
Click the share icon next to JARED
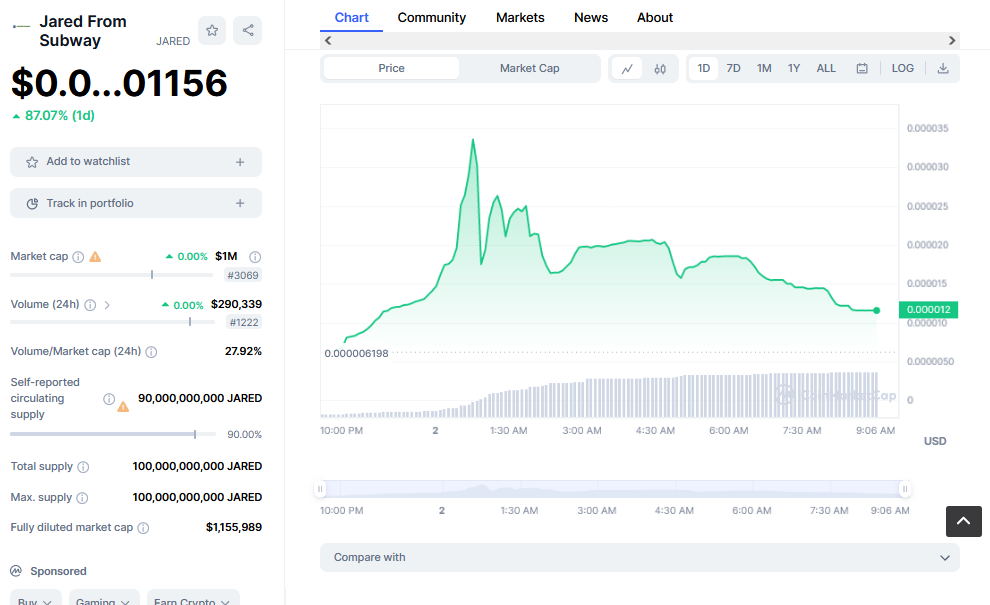click(248, 30)
